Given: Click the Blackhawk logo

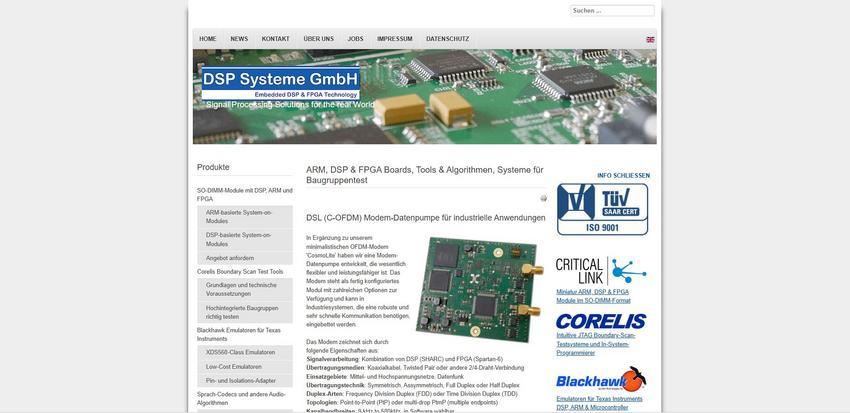Looking at the screenshot, I should point(601,379).
